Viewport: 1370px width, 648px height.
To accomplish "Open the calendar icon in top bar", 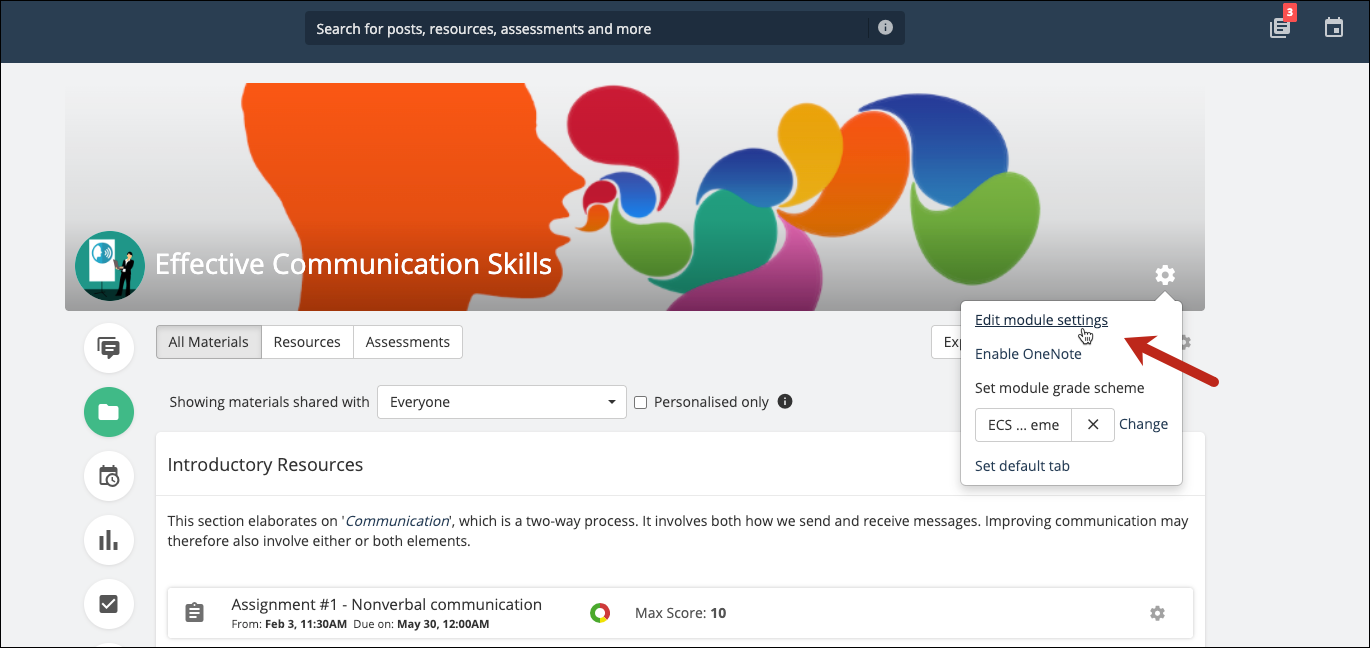I will tap(1334, 28).
